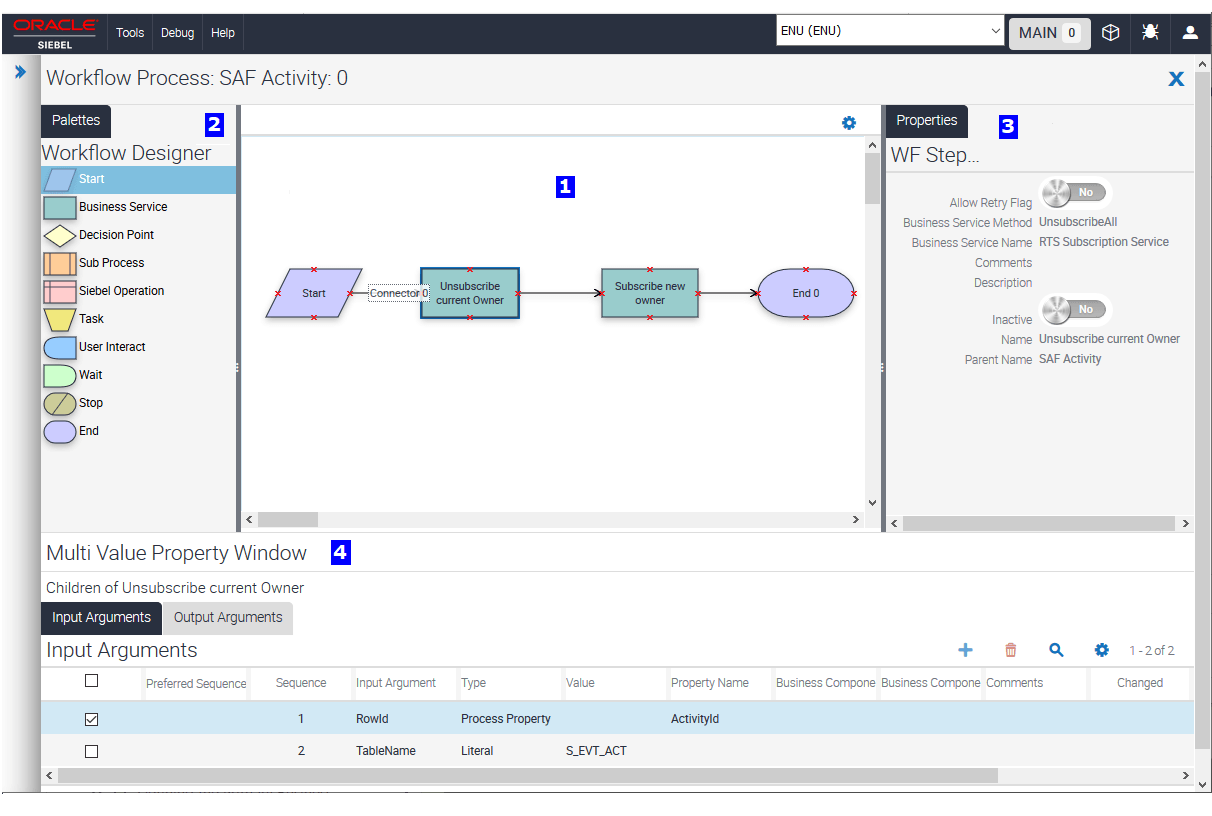Delete the selected input argument
This screenshot has width=1212, height=816.
[x=1010, y=650]
